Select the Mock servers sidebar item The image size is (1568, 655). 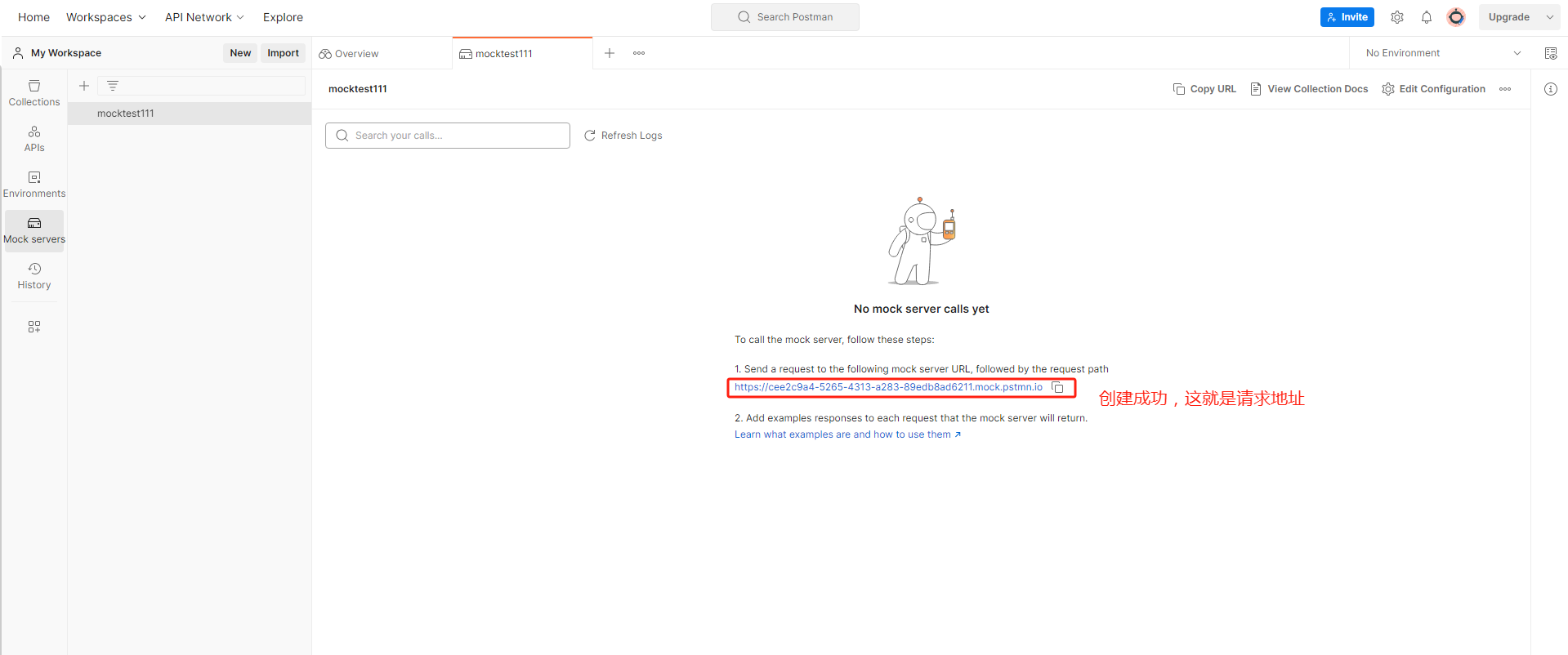(x=34, y=230)
